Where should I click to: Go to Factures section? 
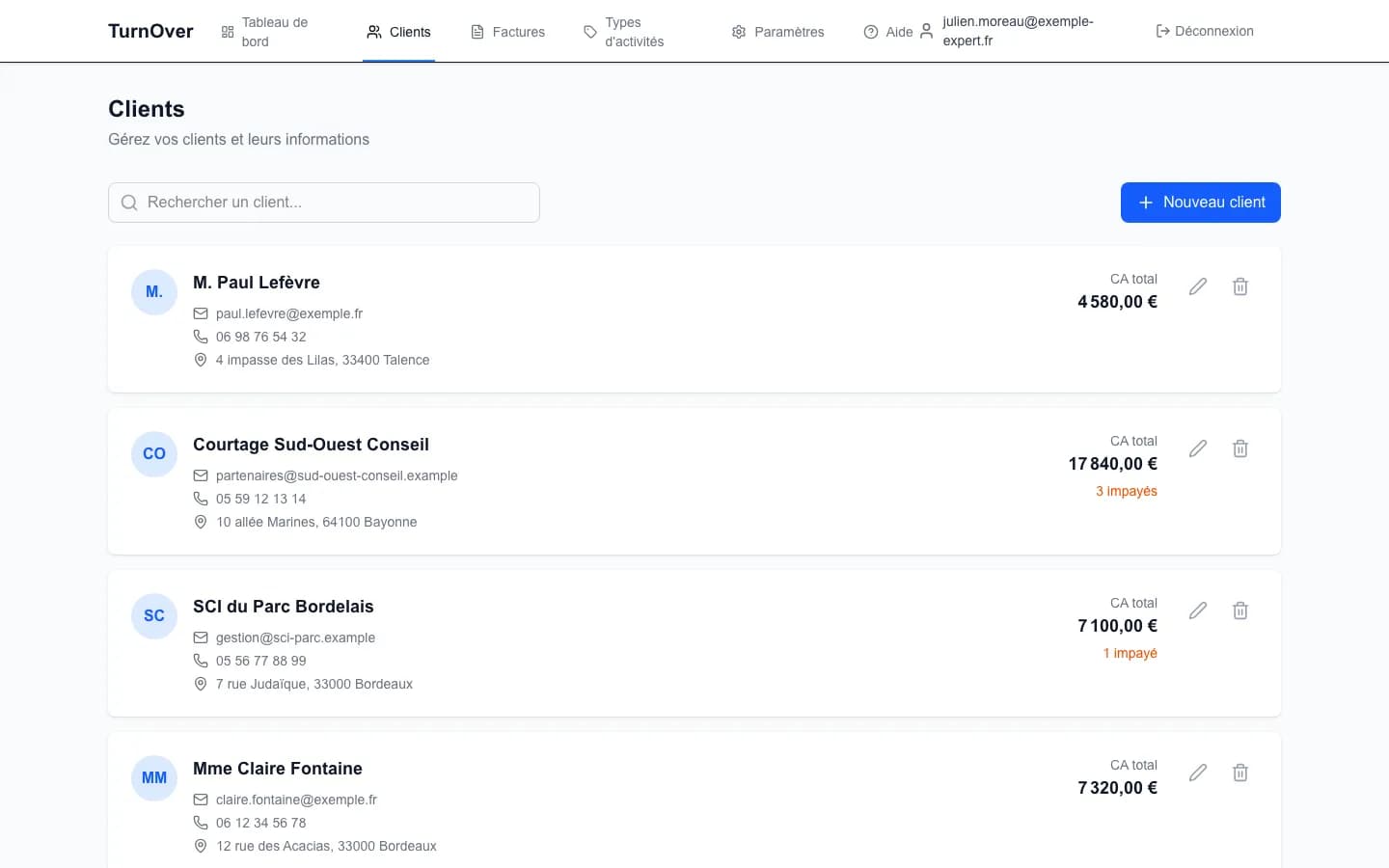pos(507,32)
